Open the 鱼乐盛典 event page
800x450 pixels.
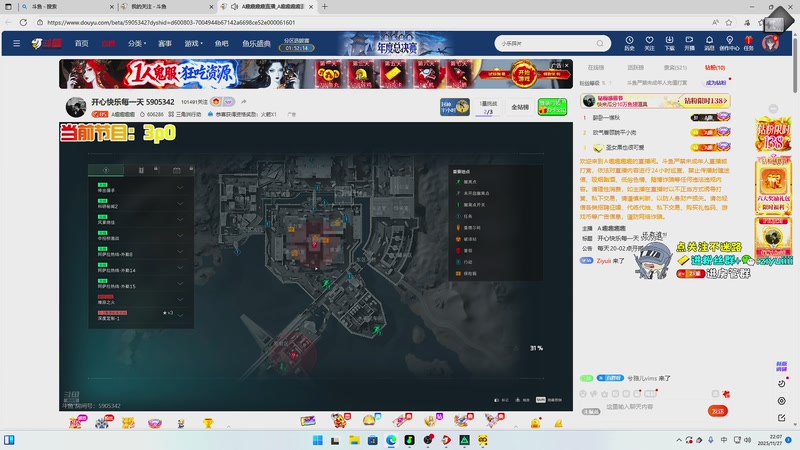pos(256,43)
